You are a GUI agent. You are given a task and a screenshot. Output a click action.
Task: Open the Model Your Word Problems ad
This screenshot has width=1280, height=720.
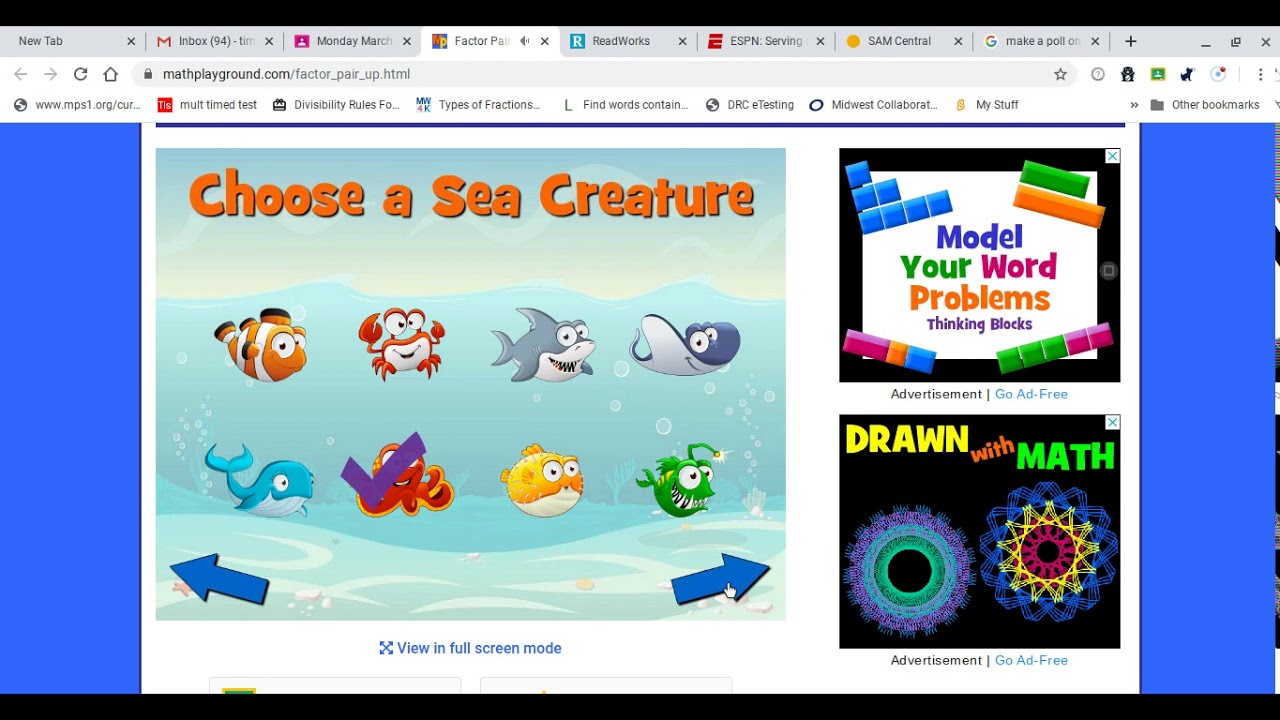click(x=980, y=265)
